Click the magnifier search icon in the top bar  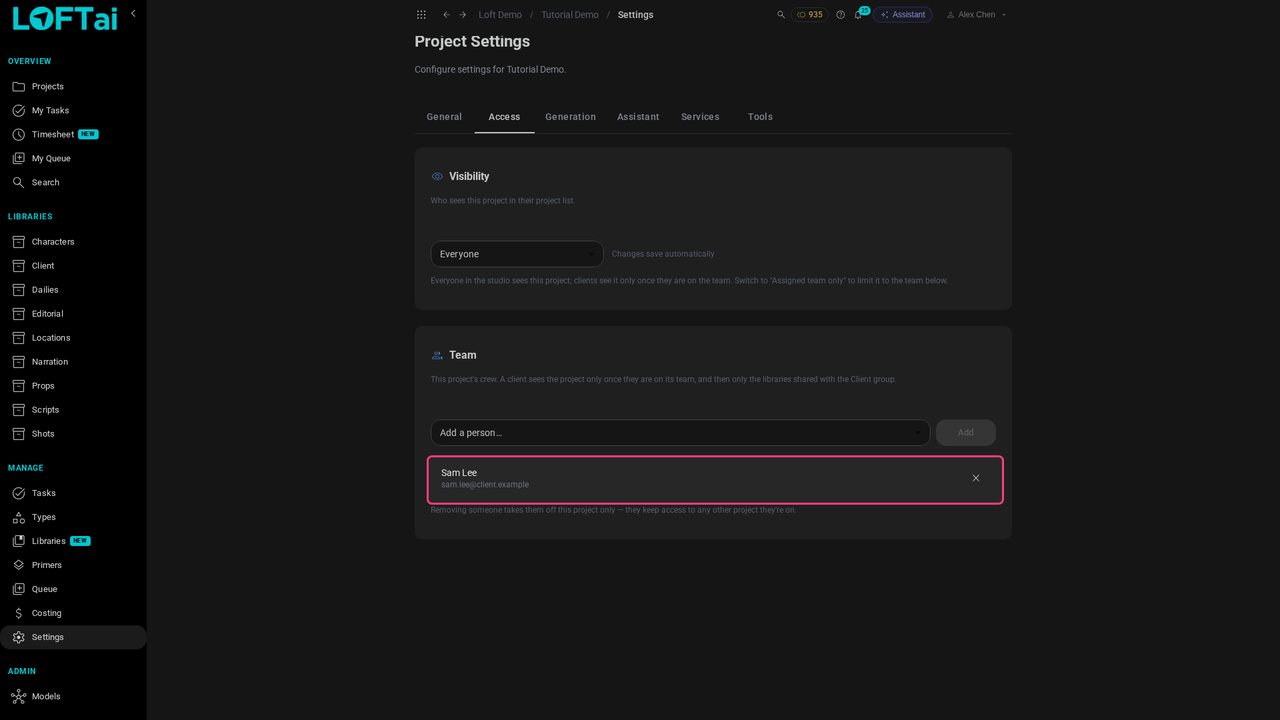coord(781,15)
